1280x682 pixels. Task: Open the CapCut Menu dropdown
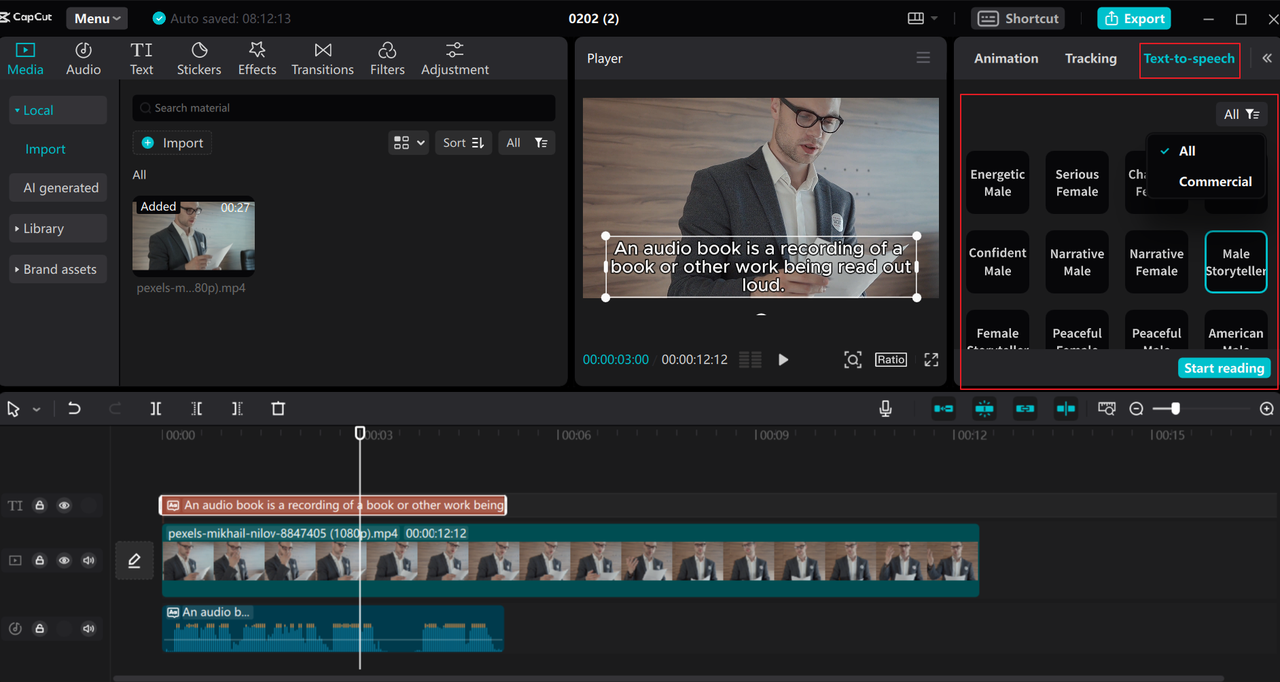pos(96,18)
